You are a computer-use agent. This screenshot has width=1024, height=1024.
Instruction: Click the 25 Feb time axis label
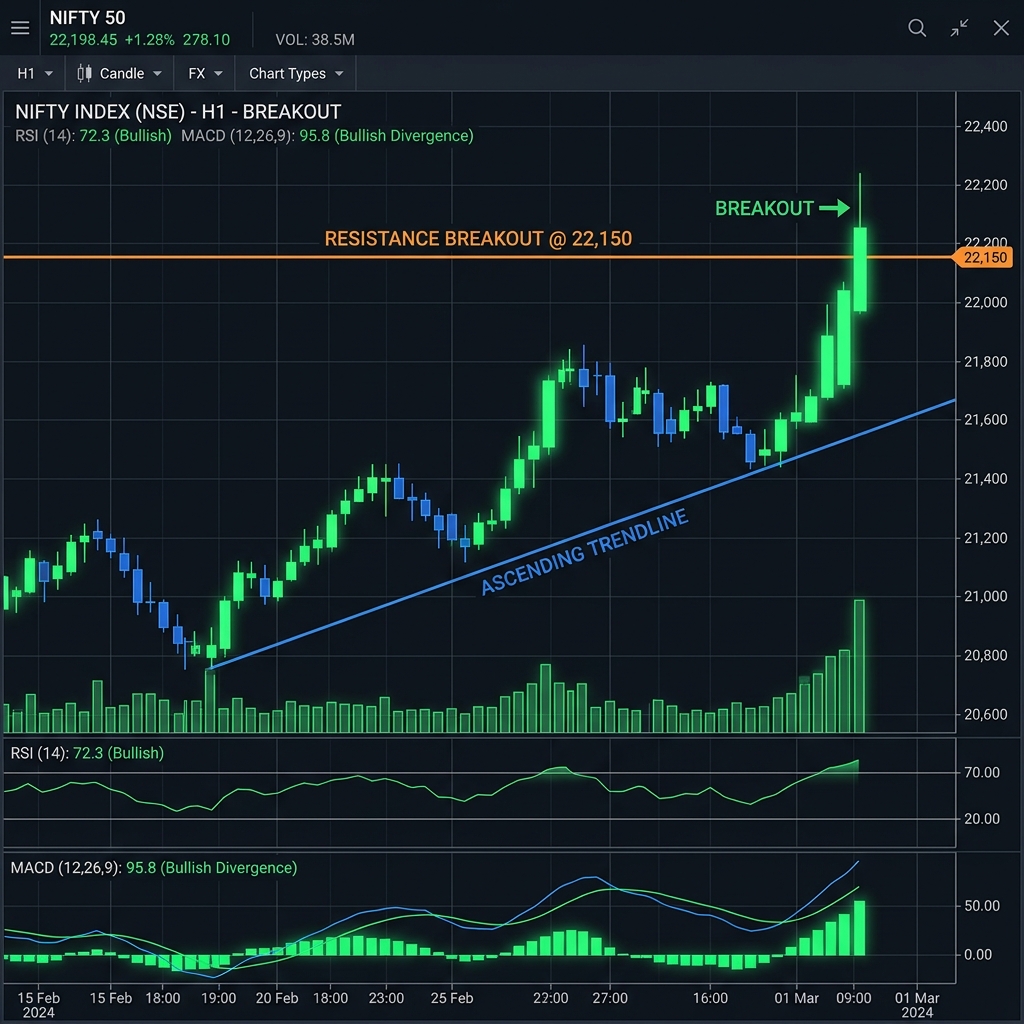point(452,998)
